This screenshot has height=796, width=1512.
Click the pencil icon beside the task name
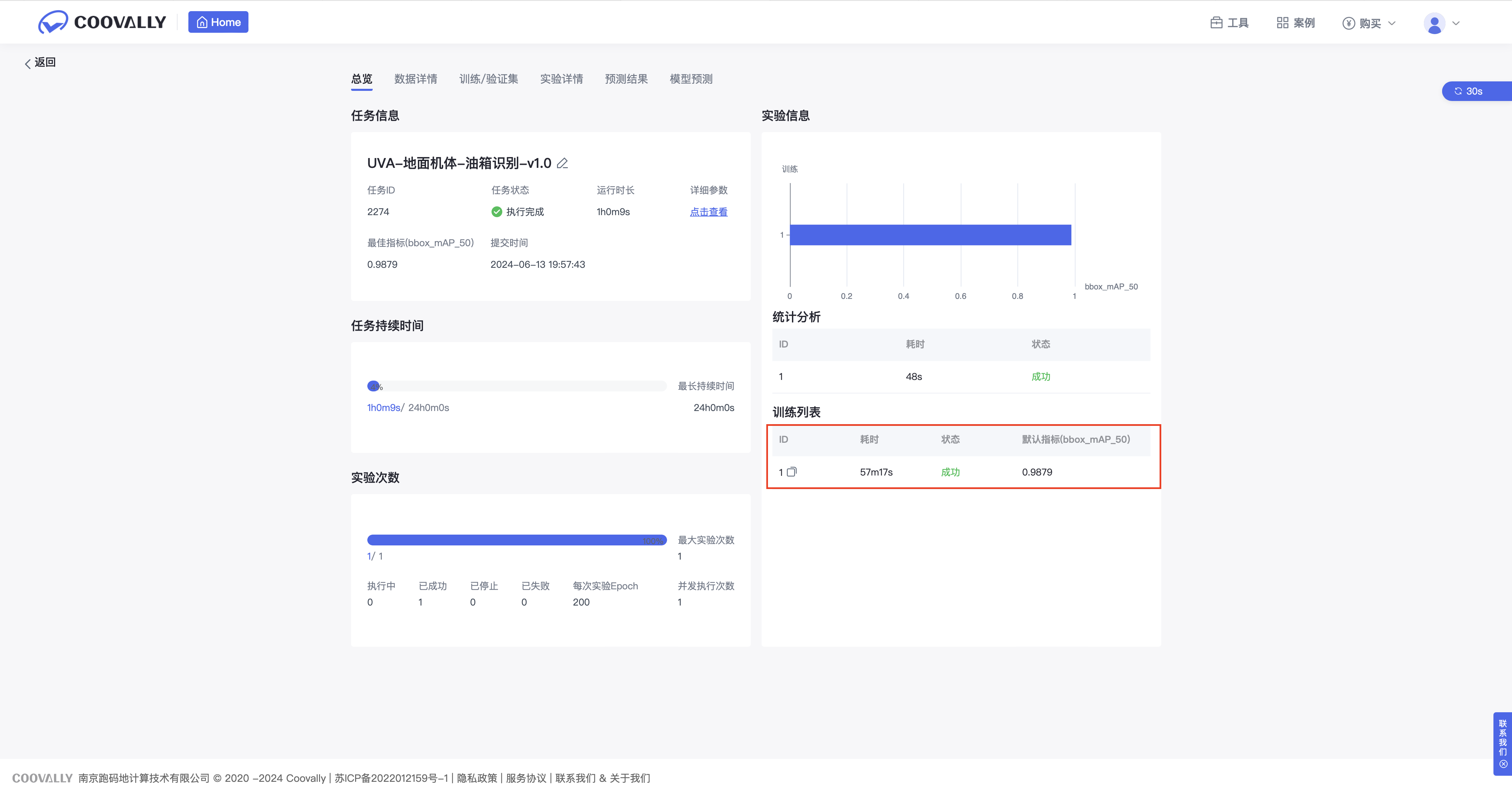[562, 163]
